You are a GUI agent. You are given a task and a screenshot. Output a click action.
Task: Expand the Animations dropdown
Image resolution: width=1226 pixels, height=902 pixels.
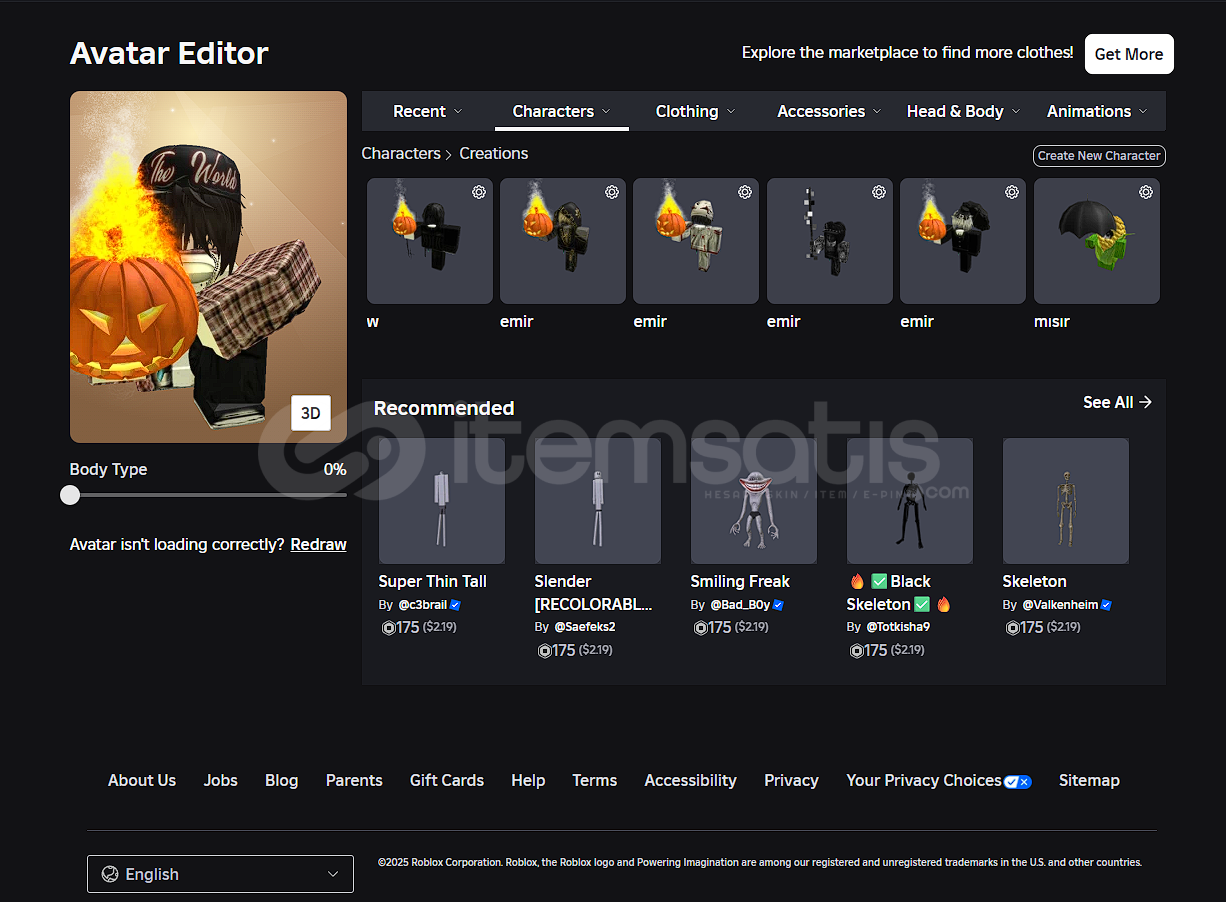[1097, 111]
